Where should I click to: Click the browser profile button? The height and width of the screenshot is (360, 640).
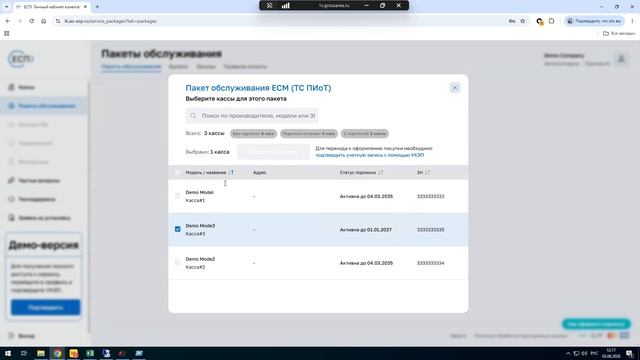595,21
